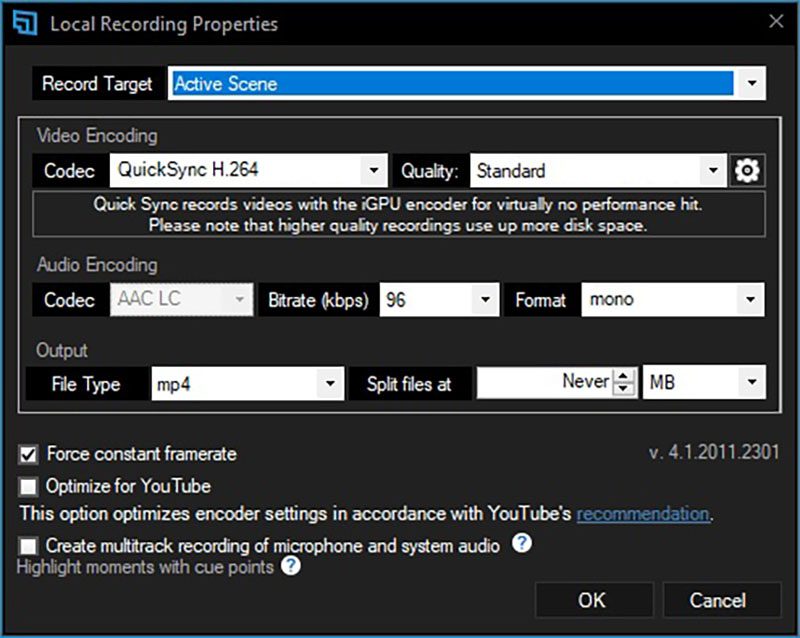Decrease split files value with down arrow
Screen dimensions: 800x638
pos(624,389)
